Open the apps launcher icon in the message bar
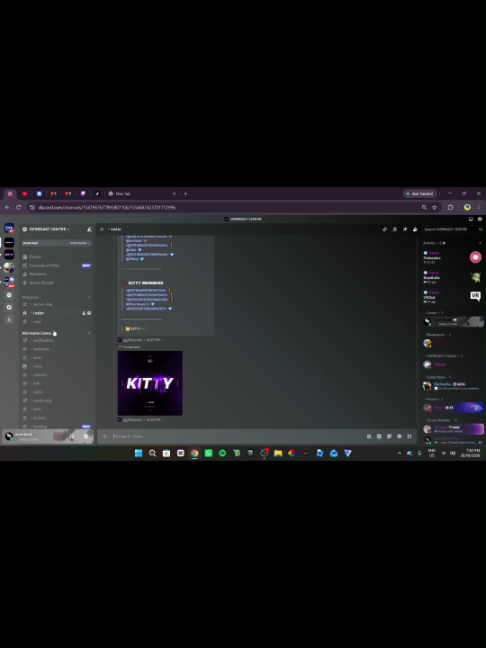Image resolution: width=486 pixels, height=648 pixels. click(410, 436)
